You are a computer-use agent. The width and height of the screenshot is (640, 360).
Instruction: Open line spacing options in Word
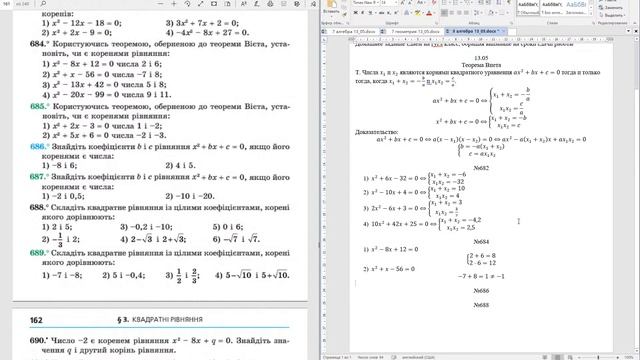(477, 13)
